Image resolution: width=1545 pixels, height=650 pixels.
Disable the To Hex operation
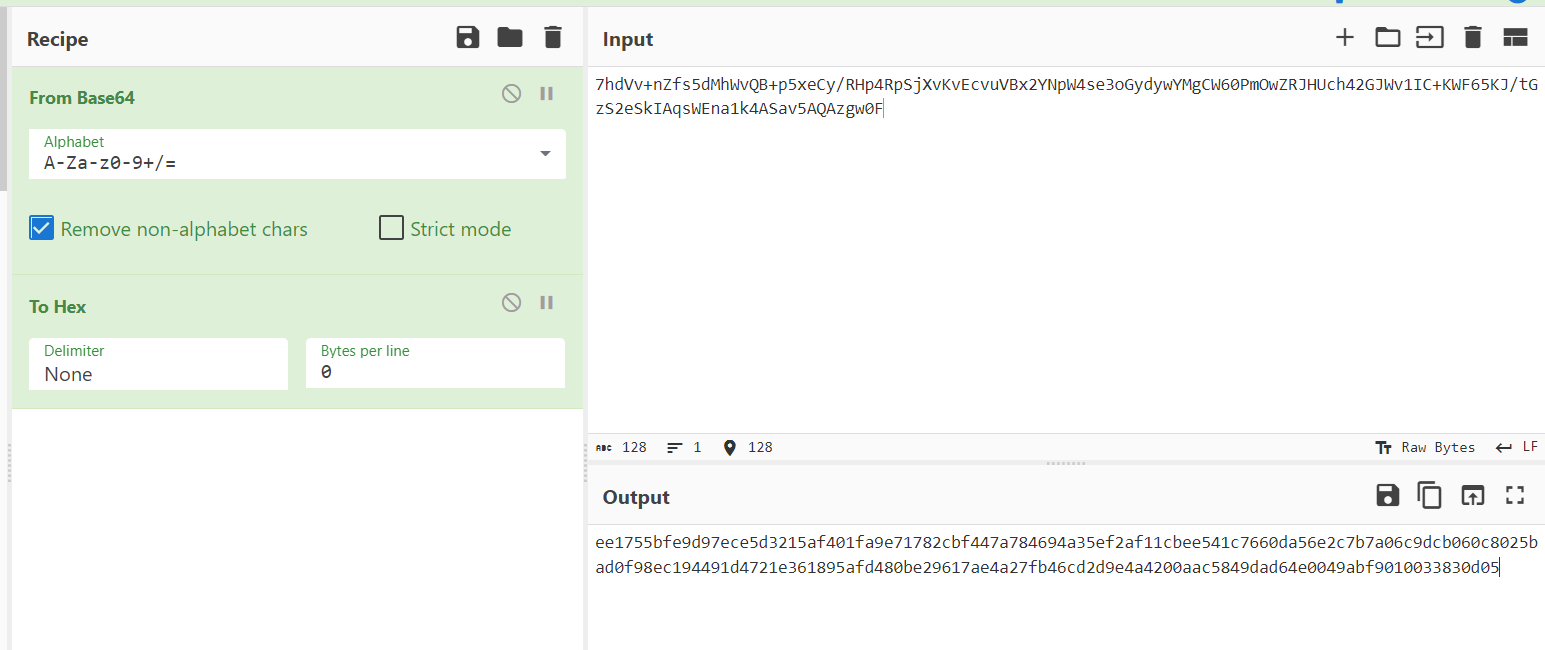511,302
